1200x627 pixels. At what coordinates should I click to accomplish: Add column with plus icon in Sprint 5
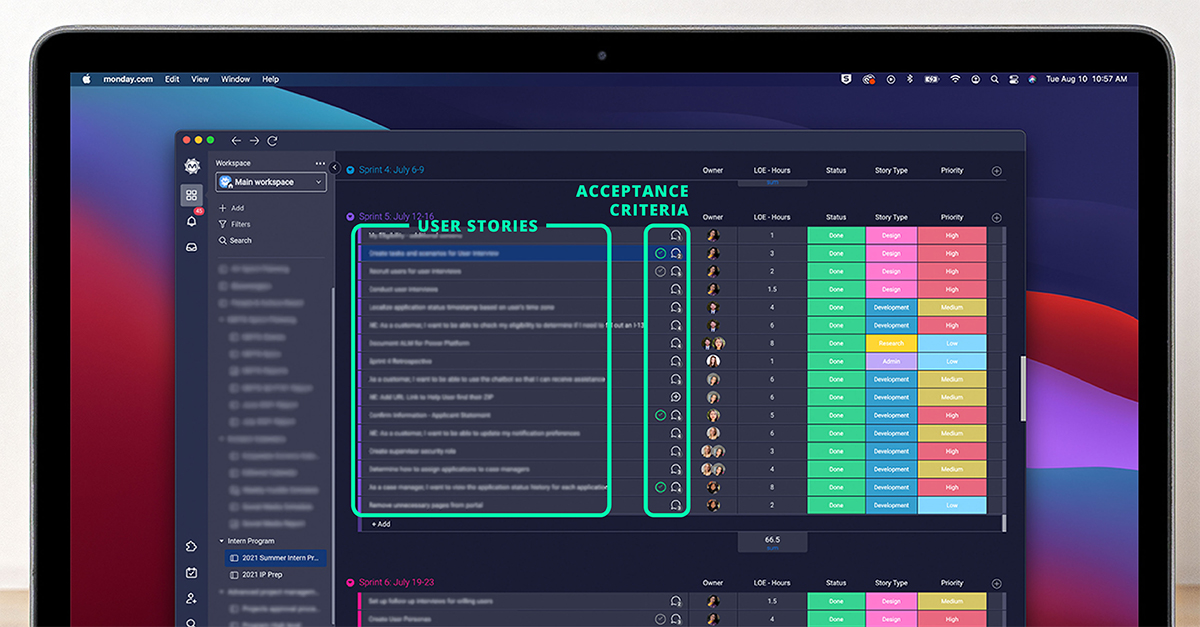click(996, 217)
